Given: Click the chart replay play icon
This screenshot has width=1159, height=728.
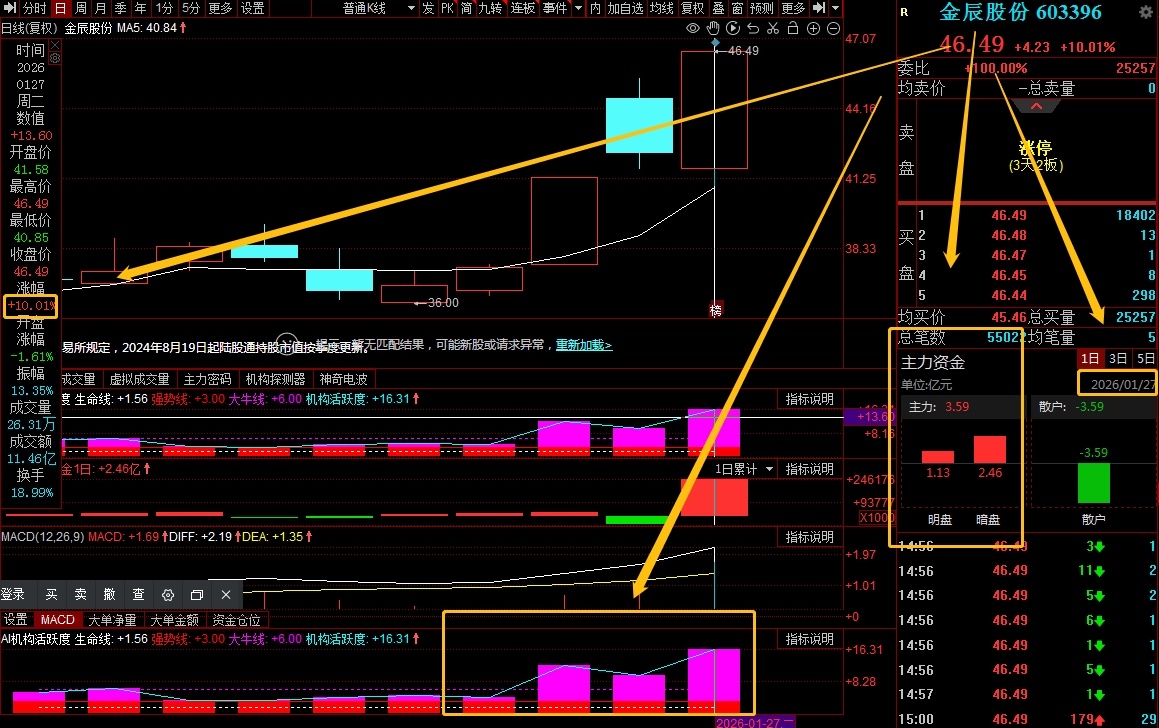Looking at the screenshot, I should (x=733, y=28).
